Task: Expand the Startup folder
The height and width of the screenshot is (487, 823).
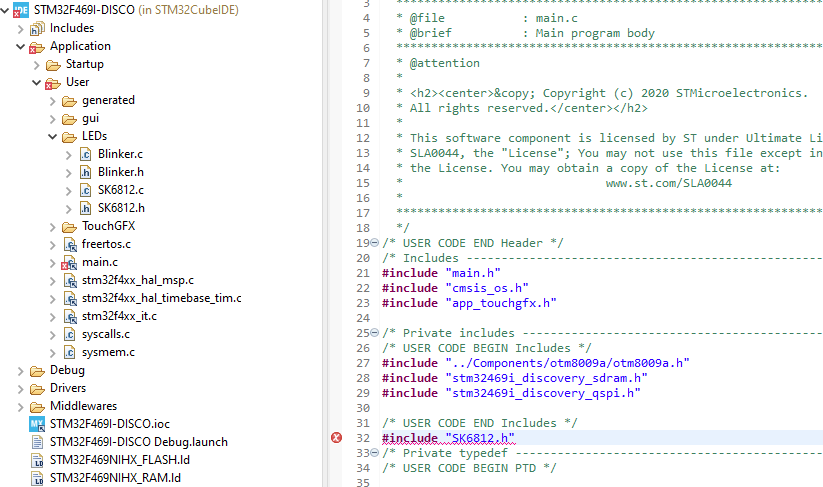Action: tap(36, 65)
